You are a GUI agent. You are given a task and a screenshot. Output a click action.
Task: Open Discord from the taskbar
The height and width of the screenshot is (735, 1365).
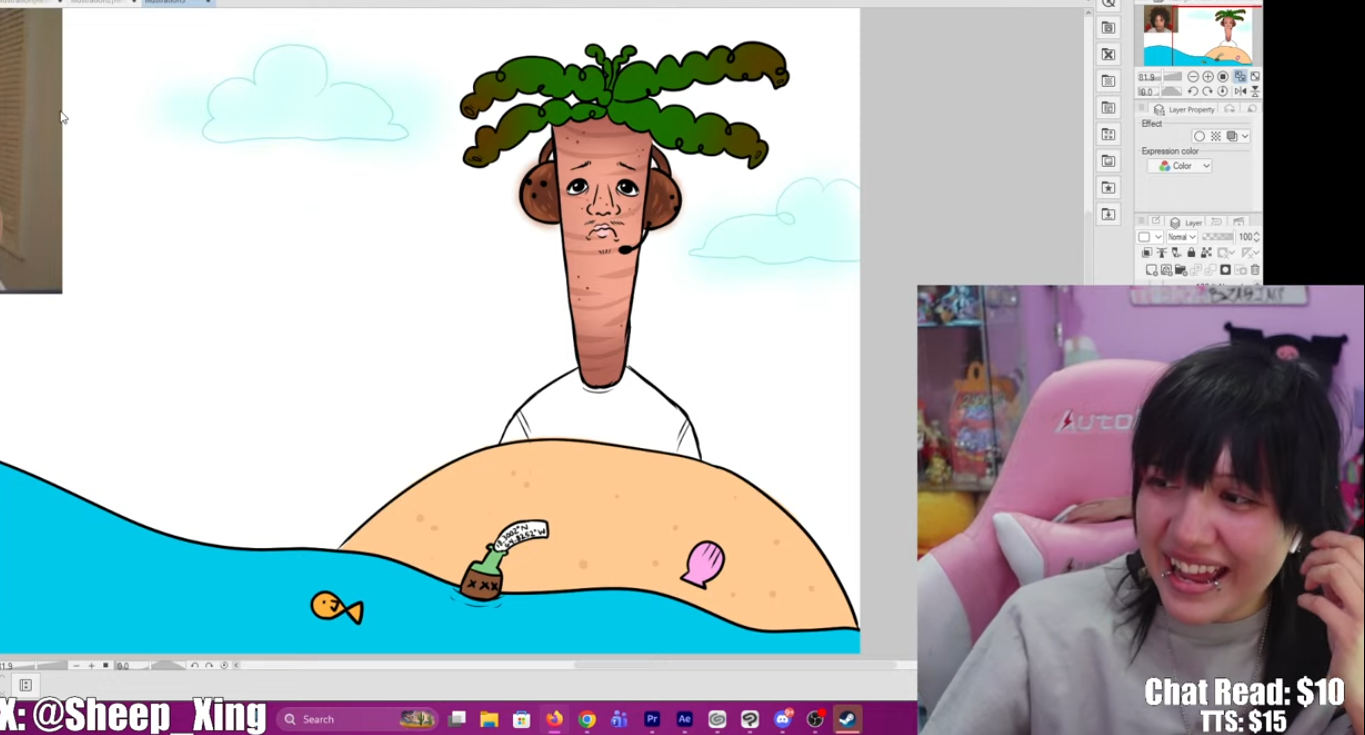783,719
